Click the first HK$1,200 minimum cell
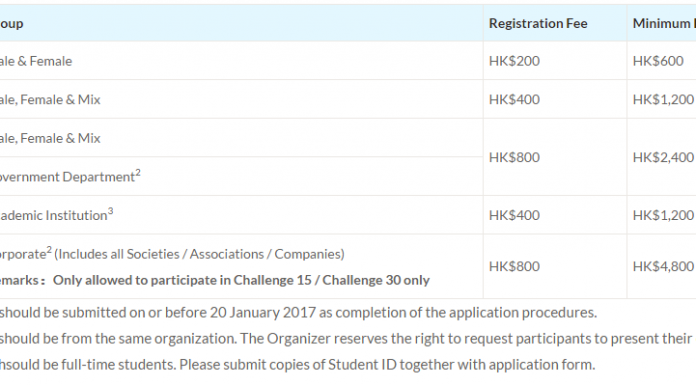 (663, 99)
